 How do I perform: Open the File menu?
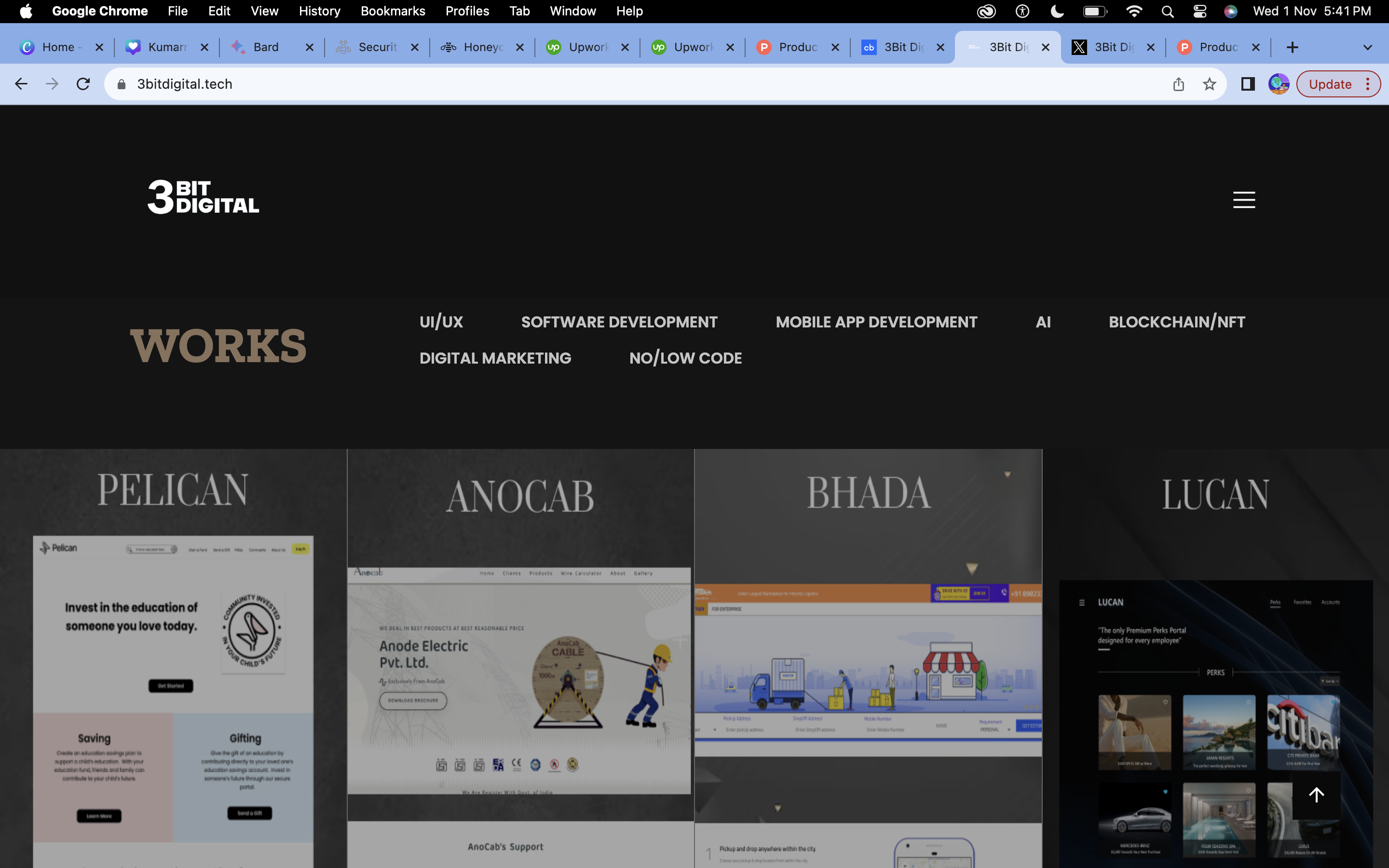[x=177, y=11]
